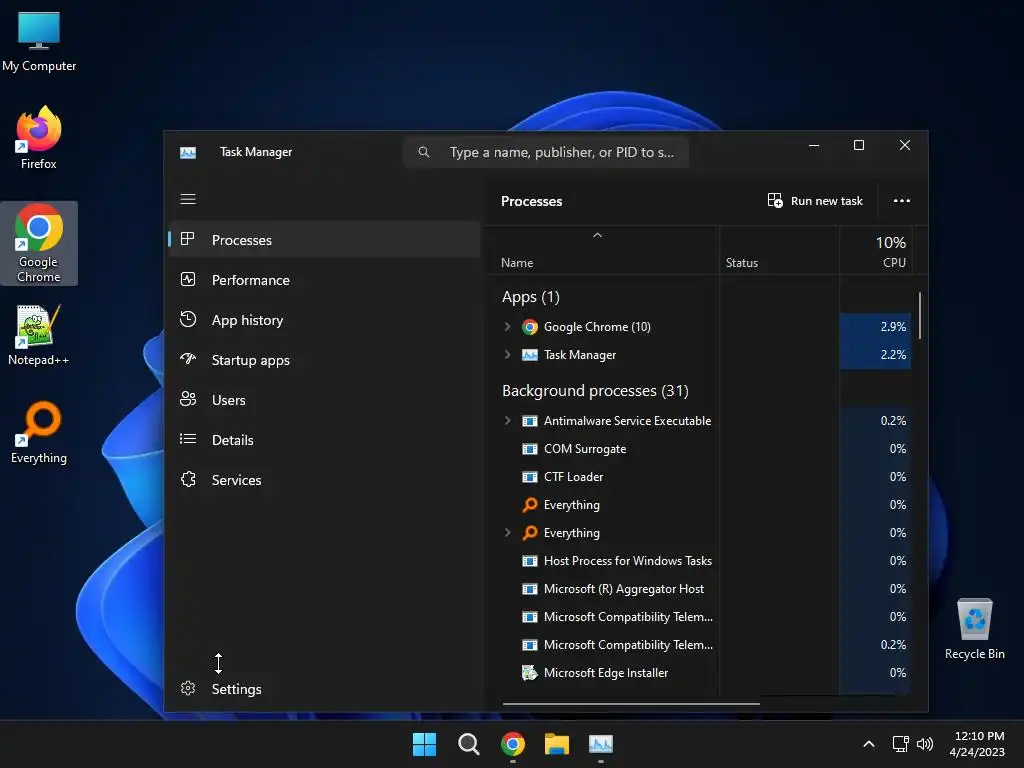Click the Run new task icon
Screen dimensions: 1024x768
(x=775, y=200)
